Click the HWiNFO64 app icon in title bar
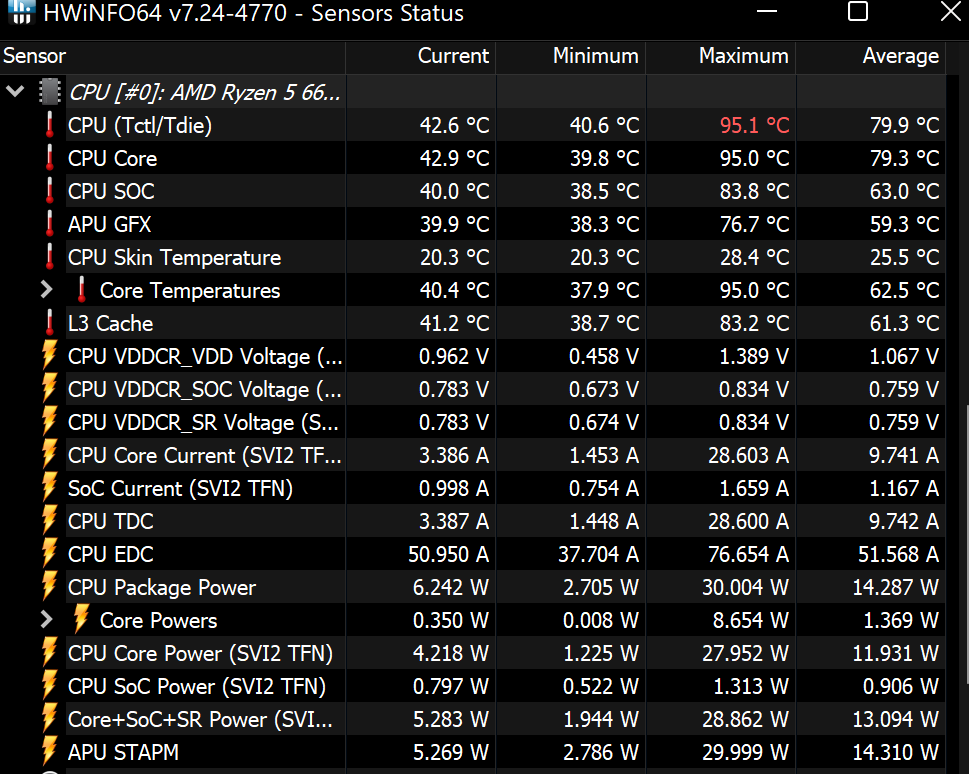 point(21,12)
